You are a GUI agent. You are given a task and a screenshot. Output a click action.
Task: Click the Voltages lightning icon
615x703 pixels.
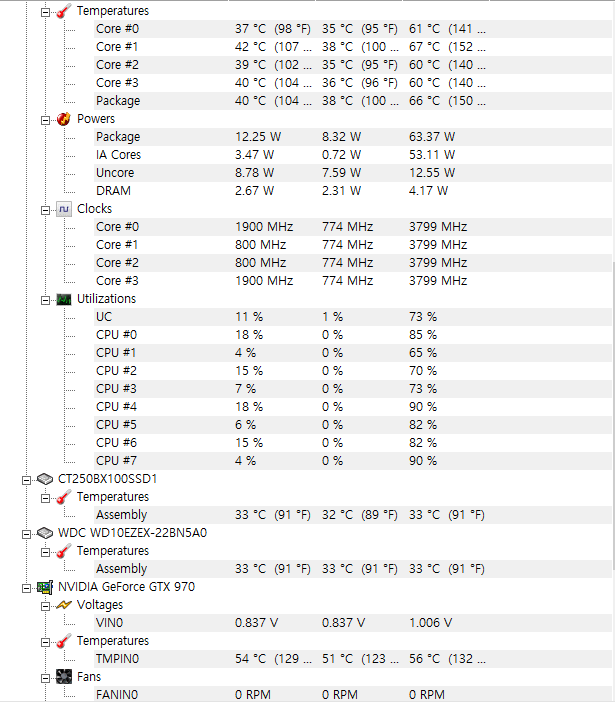[x=63, y=605]
